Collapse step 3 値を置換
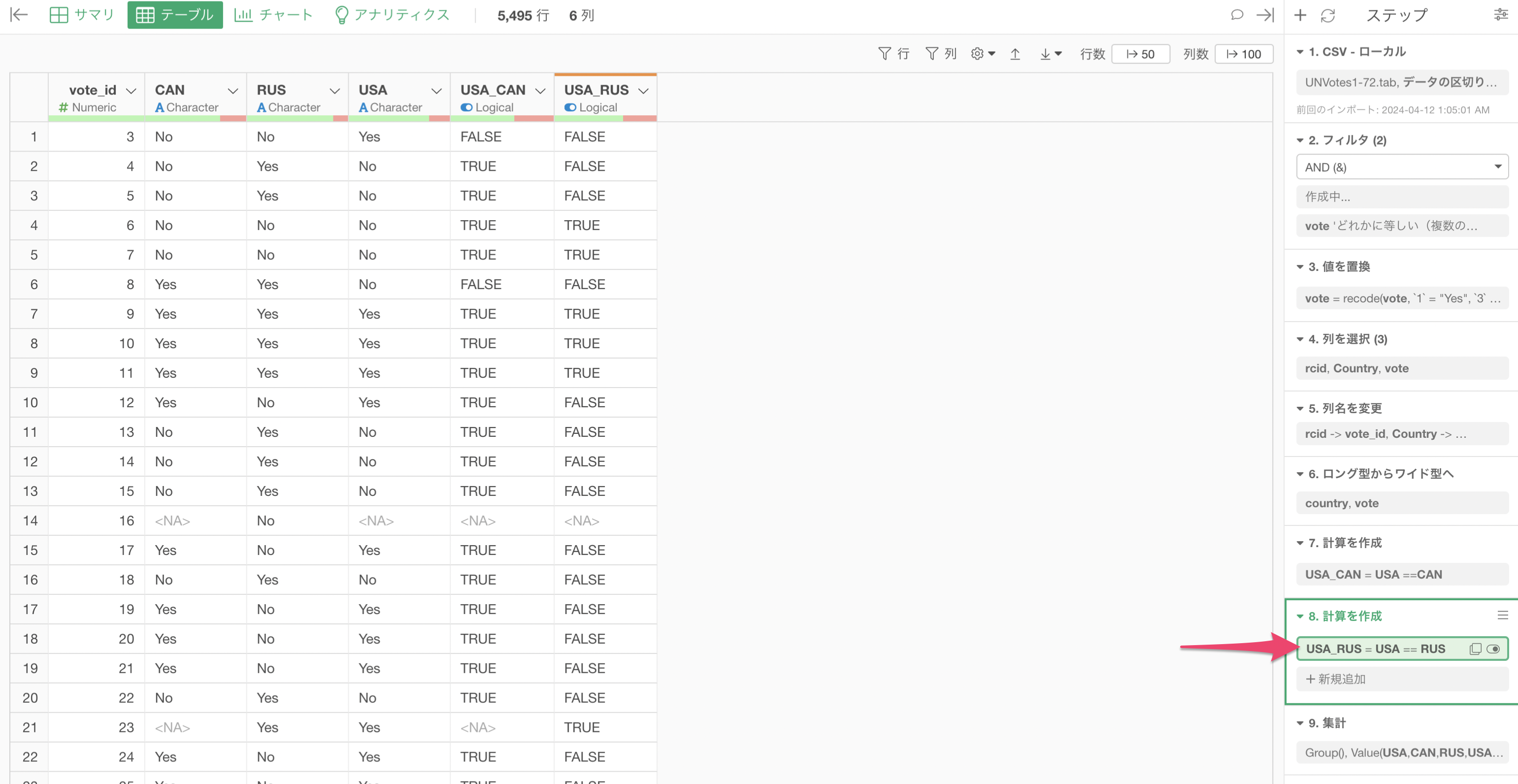 (x=1300, y=267)
